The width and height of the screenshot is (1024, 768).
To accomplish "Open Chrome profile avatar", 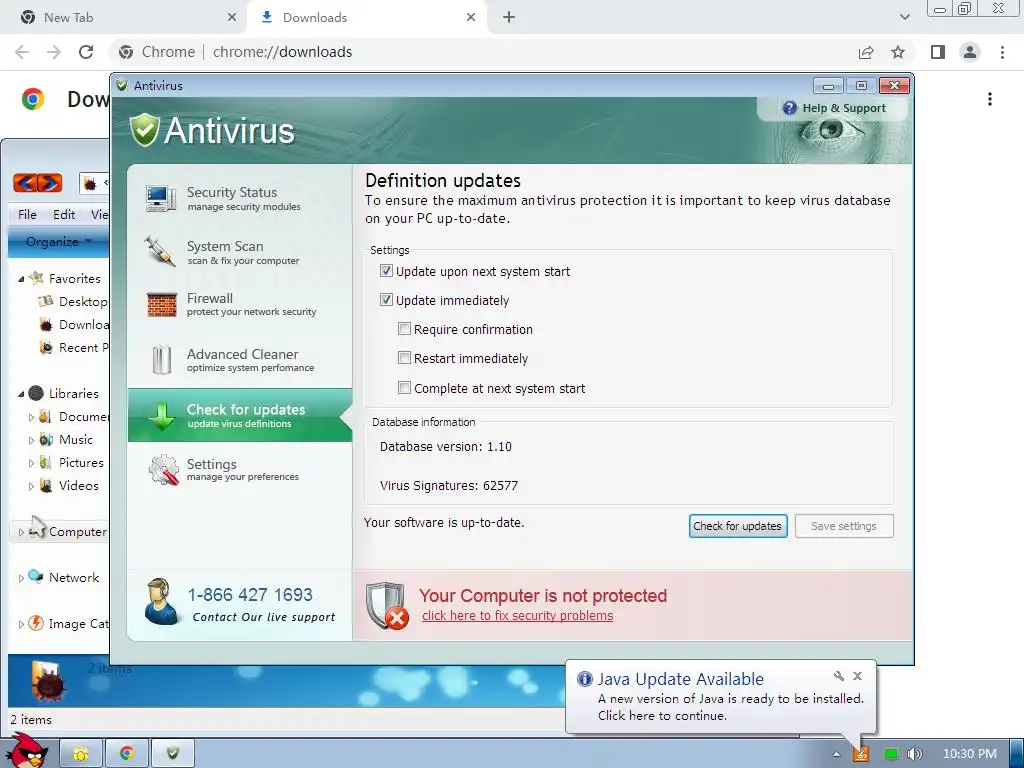I will tap(970, 52).
